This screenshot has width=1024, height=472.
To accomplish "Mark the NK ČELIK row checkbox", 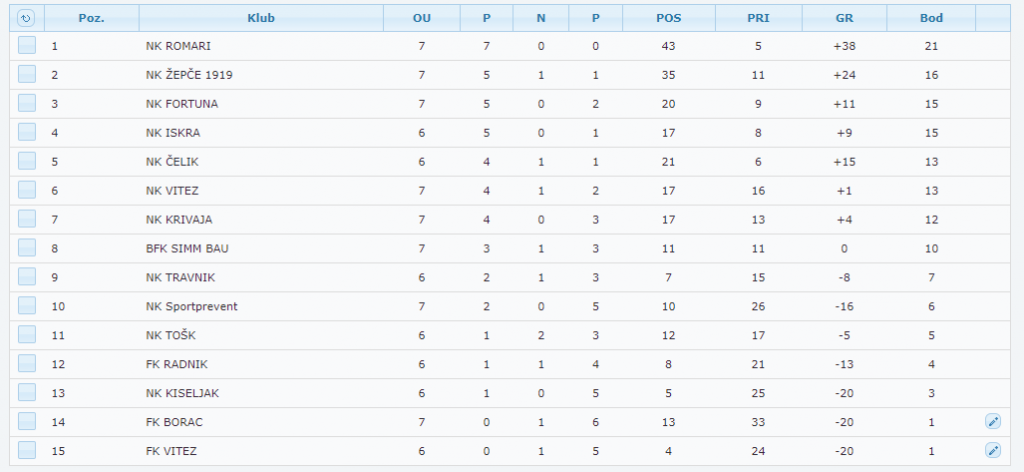I will click(27, 161).
